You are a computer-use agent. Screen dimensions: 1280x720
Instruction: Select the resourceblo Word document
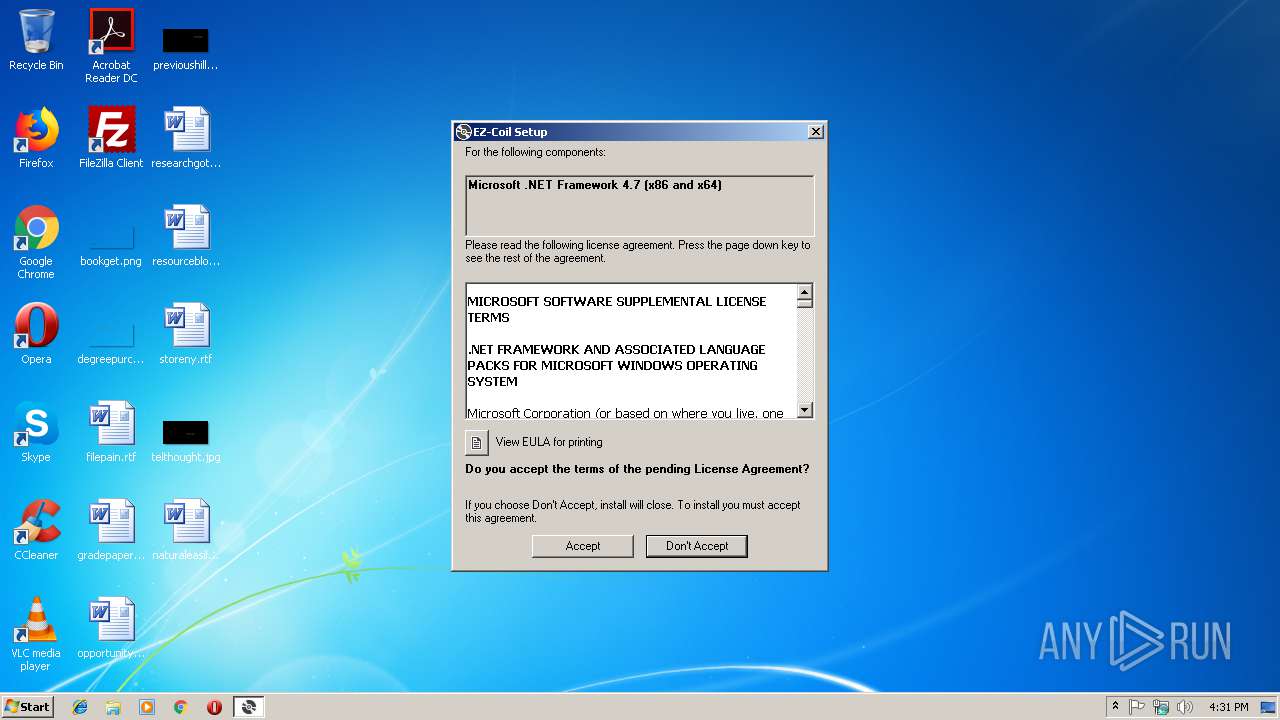[186, 236]
